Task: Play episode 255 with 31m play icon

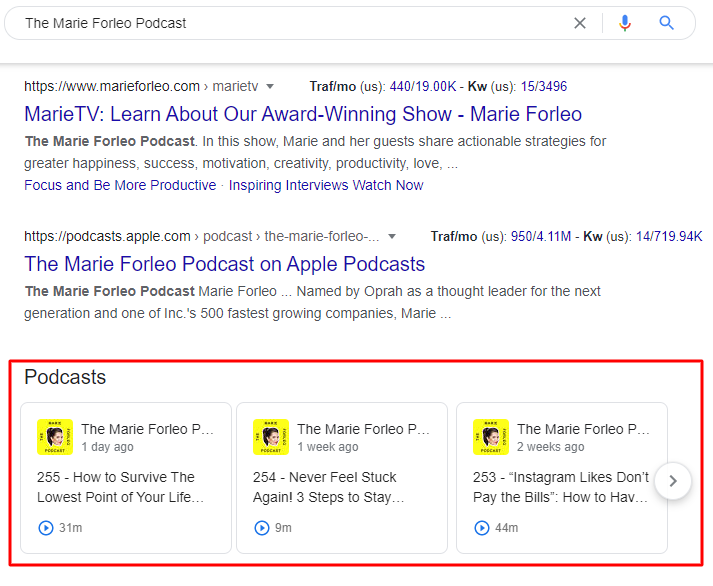Action: 45,528
